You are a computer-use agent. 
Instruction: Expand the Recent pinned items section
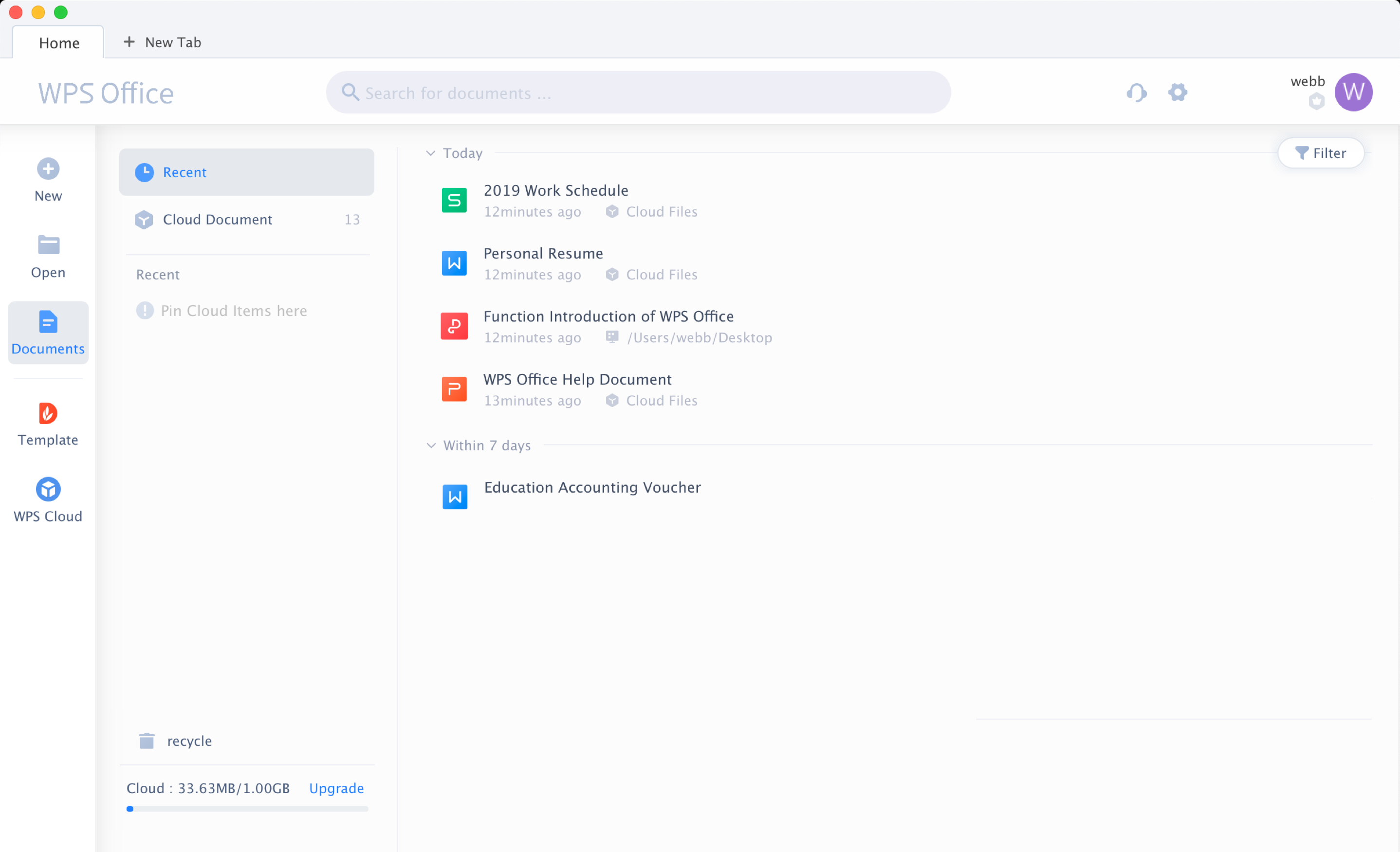(x=159, y=274)
